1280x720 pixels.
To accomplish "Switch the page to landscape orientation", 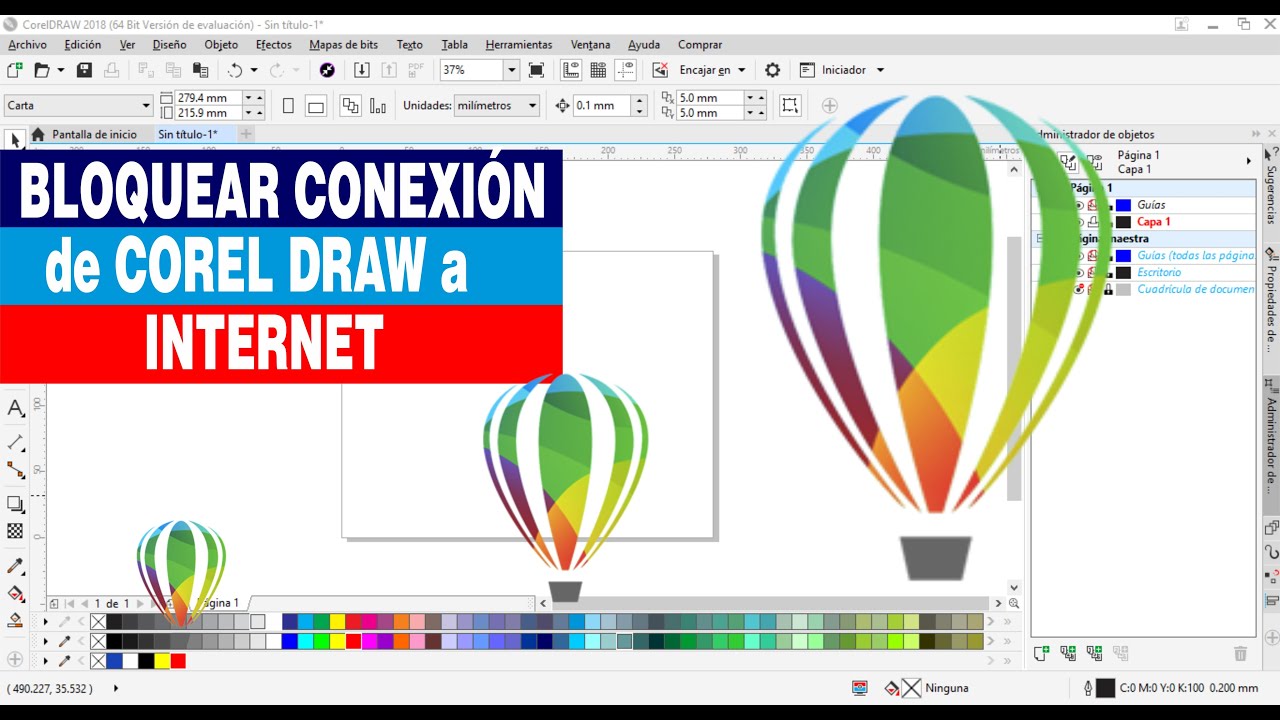I will pos(316,105).
